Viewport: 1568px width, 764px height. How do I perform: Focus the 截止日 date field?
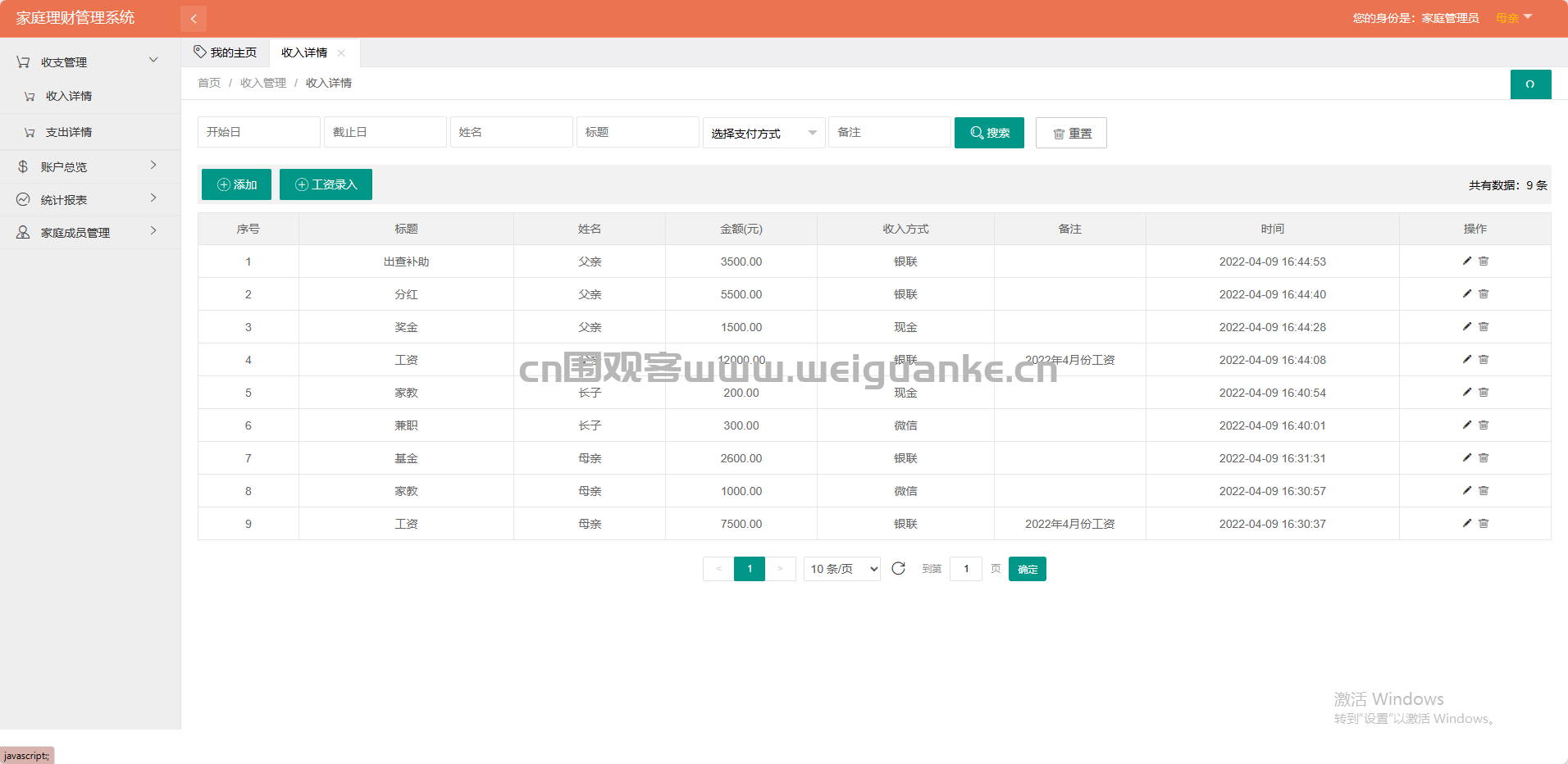click(385, 132)
